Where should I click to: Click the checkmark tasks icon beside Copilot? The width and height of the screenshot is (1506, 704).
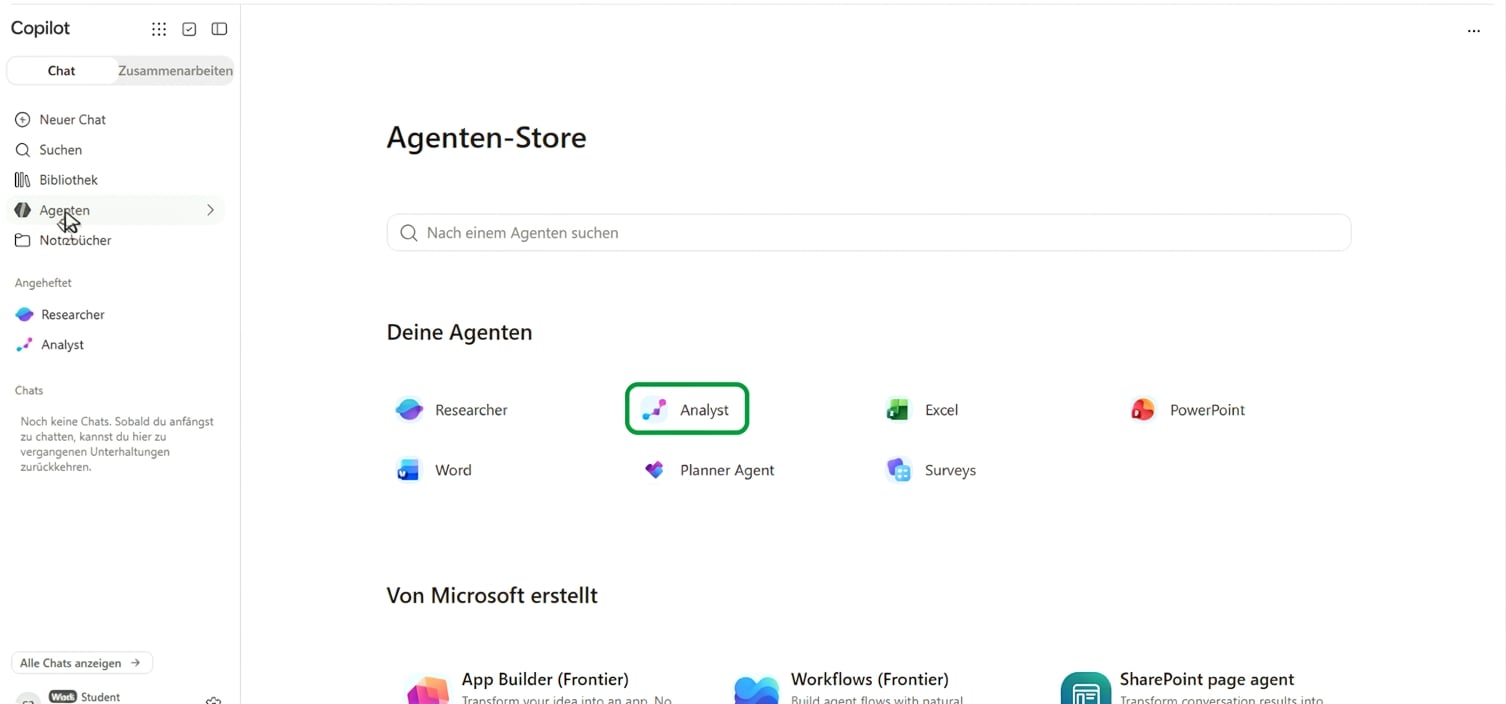tap(189, 29)
